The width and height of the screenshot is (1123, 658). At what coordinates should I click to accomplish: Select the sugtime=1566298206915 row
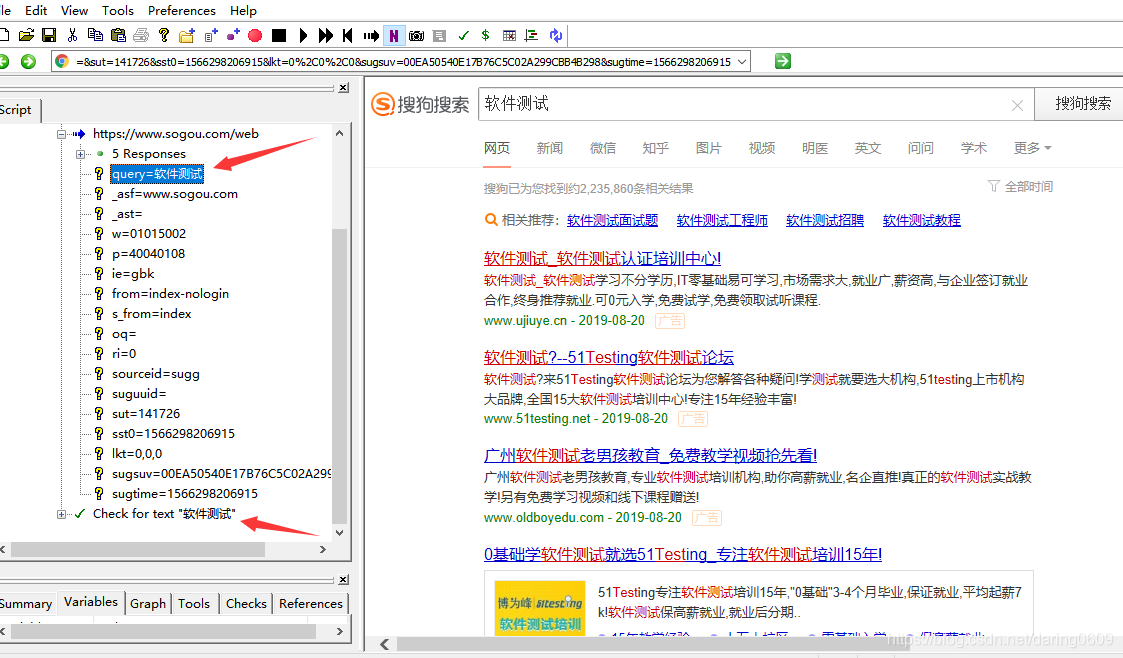[x=185, y=494]
